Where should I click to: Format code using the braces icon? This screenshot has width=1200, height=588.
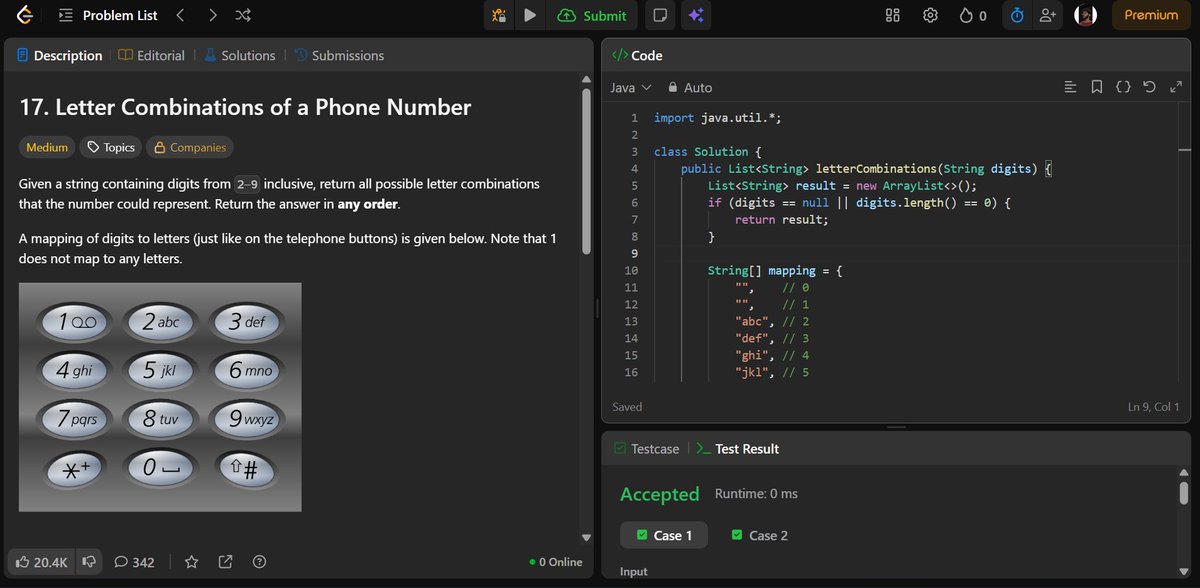(x=1124, y=87)
